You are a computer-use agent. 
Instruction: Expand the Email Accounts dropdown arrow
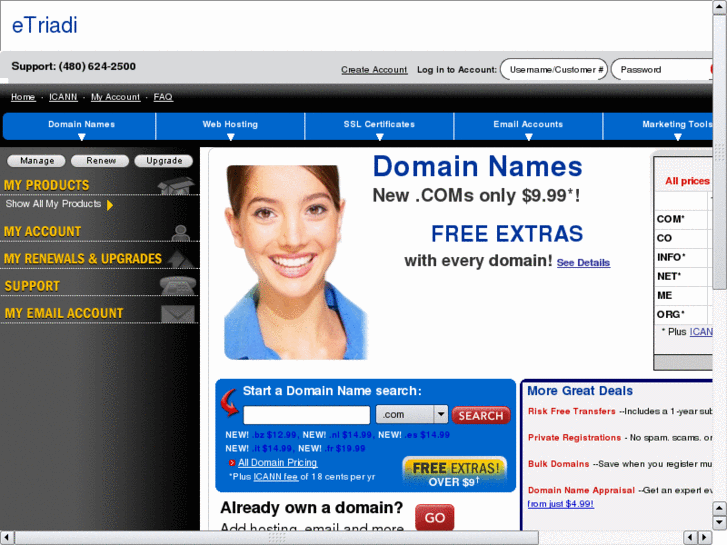coord(529,137)
